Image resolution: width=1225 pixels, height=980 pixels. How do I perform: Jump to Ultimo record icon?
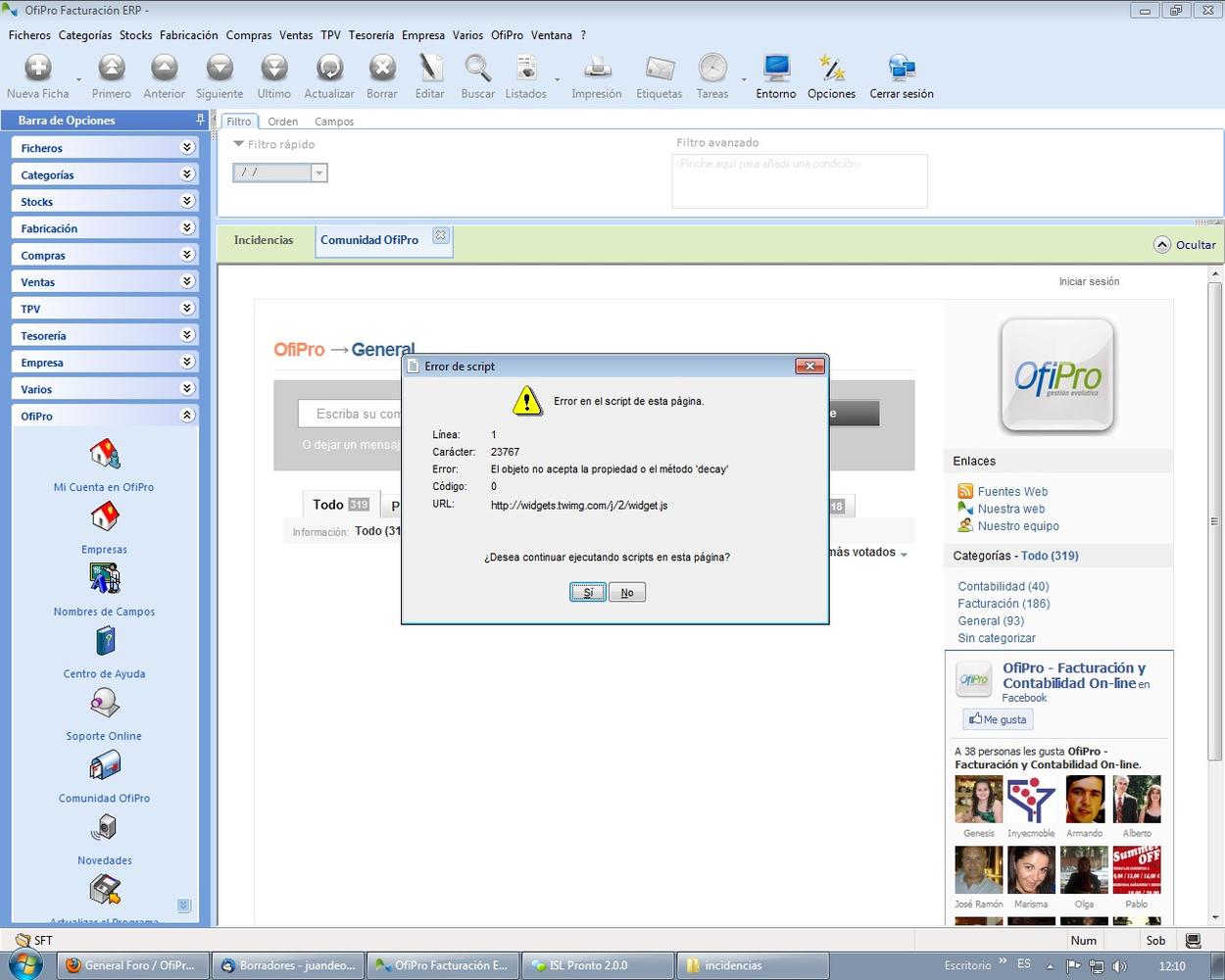(x=274, y=68)
